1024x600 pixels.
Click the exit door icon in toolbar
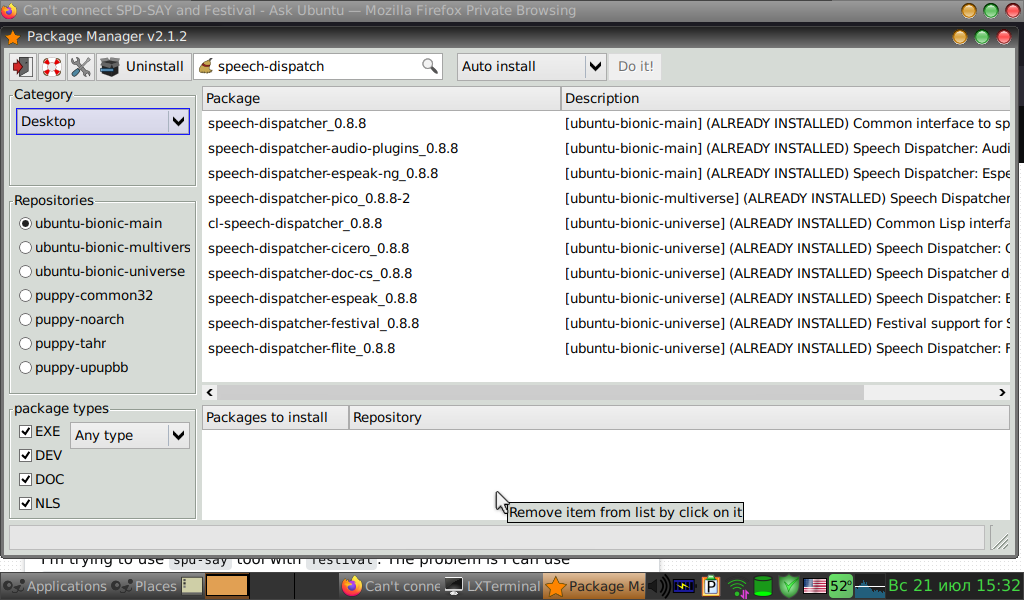pyautogui.click(x=23, y=67)
